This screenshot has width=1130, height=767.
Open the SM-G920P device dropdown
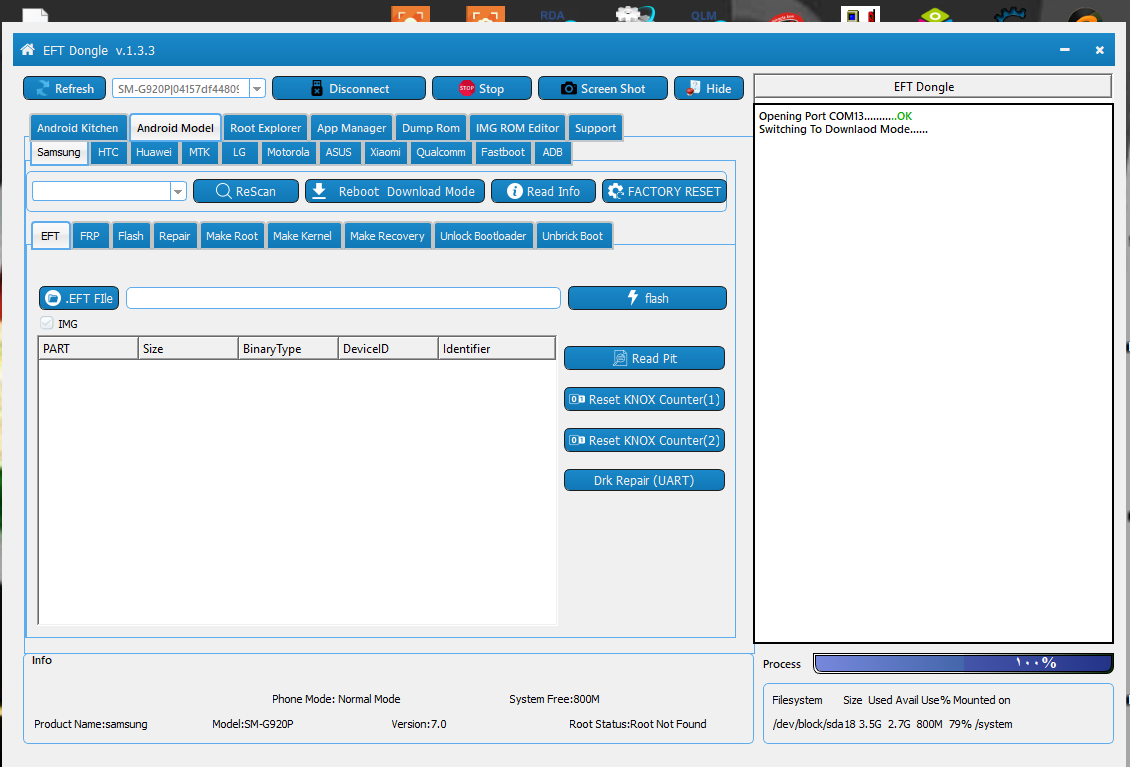[257, 89]
